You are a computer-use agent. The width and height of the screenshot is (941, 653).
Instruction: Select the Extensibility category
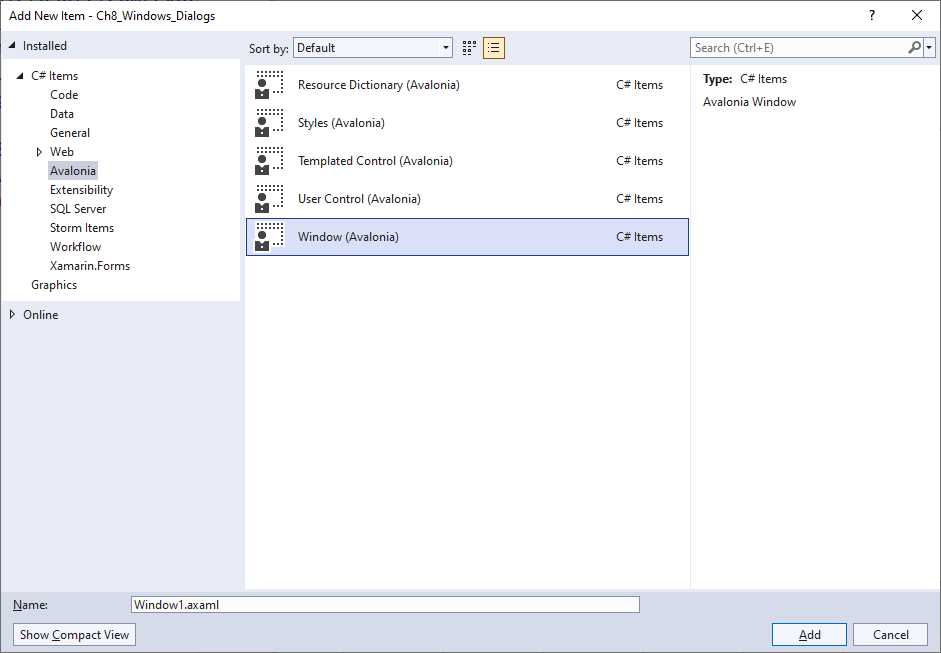click(82, 190)
